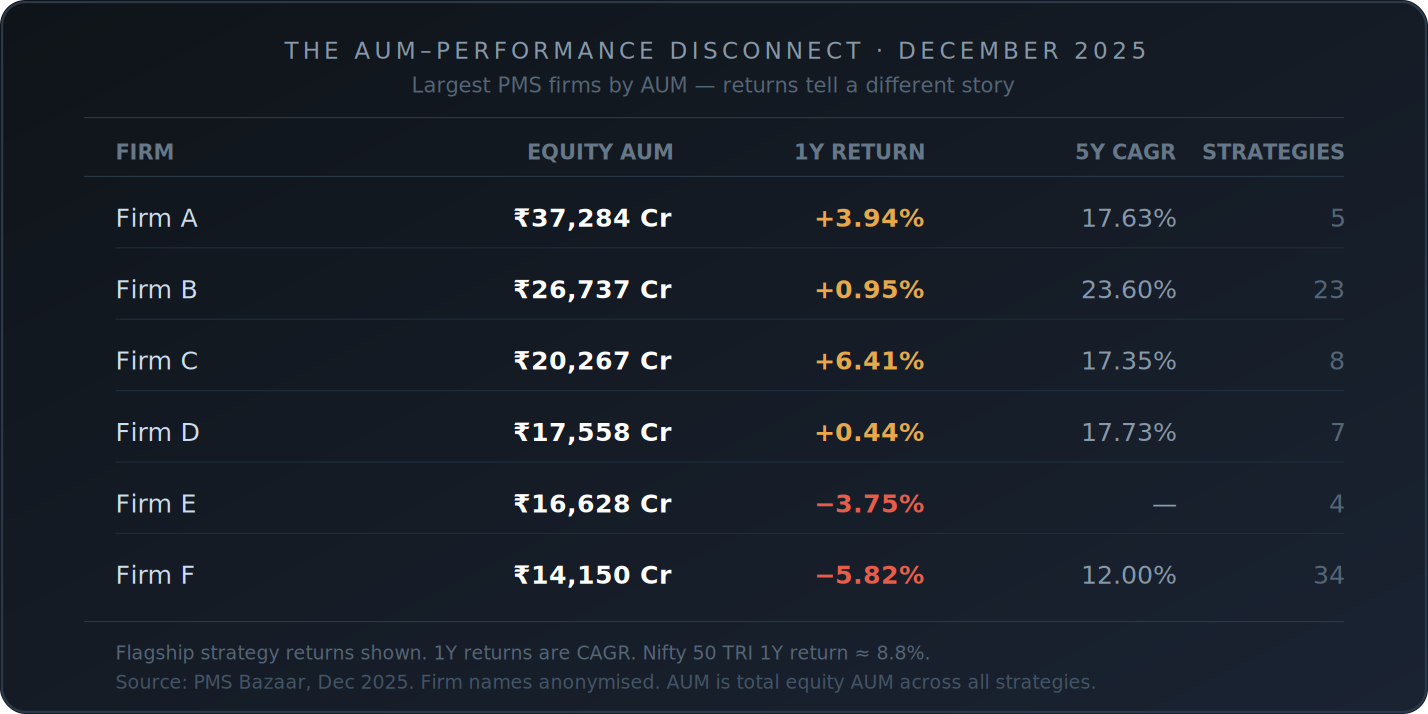Click the STRATEGIES column header
The image size is (1428, 714).
tap(1272, 152)
